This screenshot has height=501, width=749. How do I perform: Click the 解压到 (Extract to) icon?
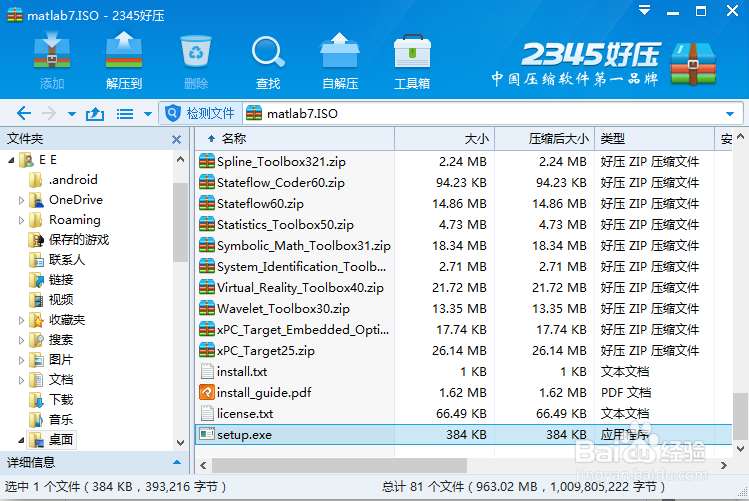(x=124, y=50)
